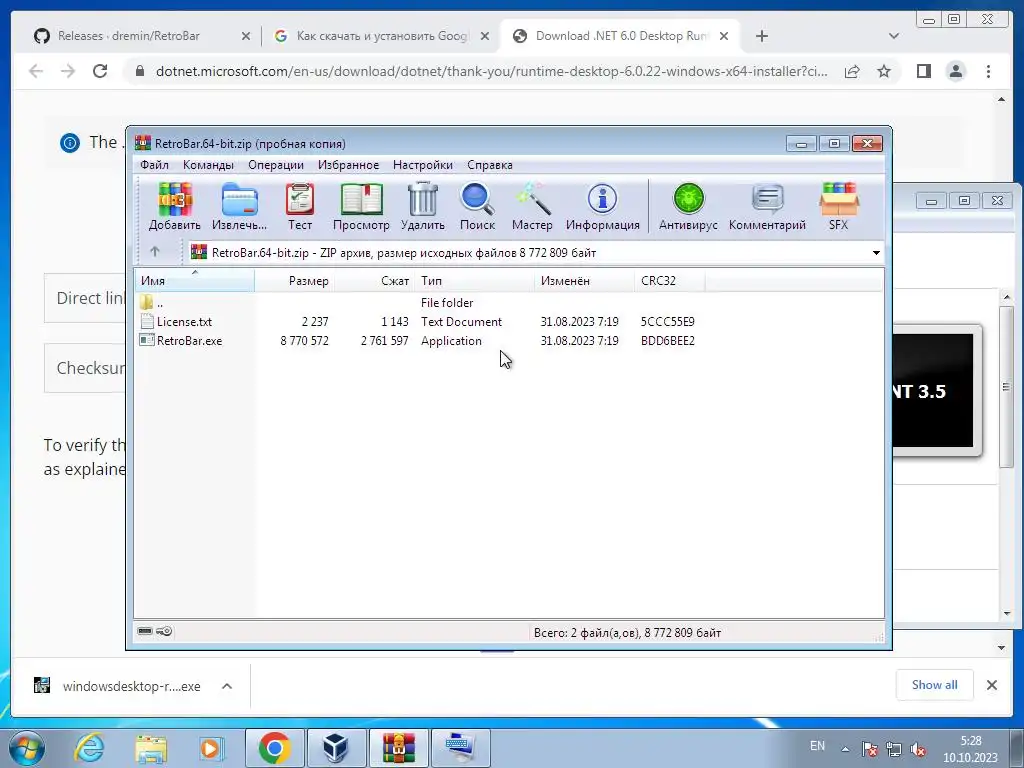Sort the list by Тип column
Viewport: 1024px width, 768px height.
[475, 281]
